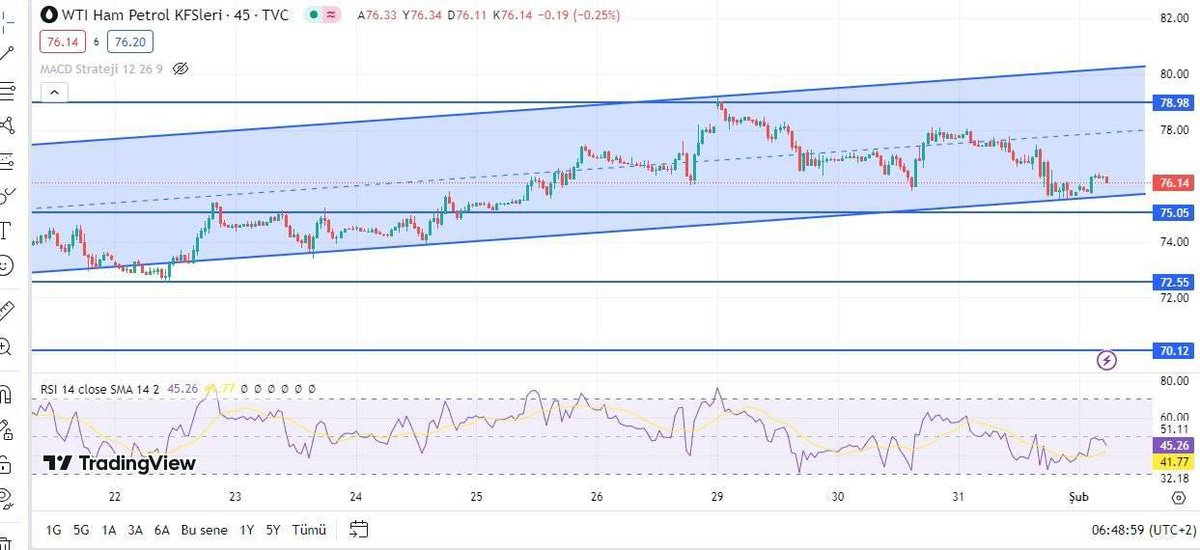Image resolution: width=1200 pixels, height=550 pixels.
Task: Click the pink approximation symbol badge
Action: point(332,16)
